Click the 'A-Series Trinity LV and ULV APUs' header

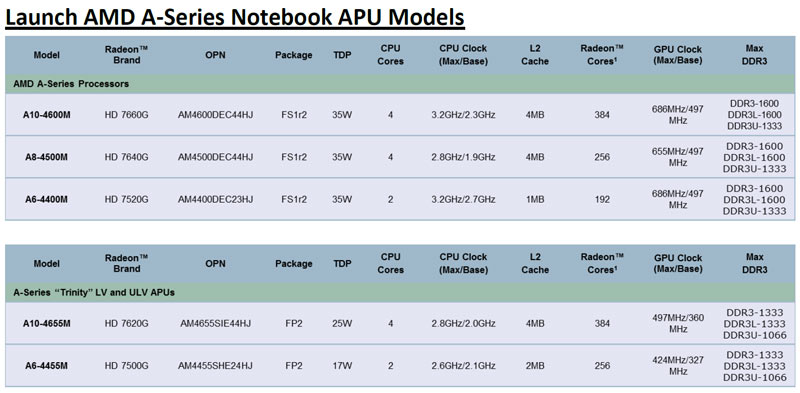point(93,292)
